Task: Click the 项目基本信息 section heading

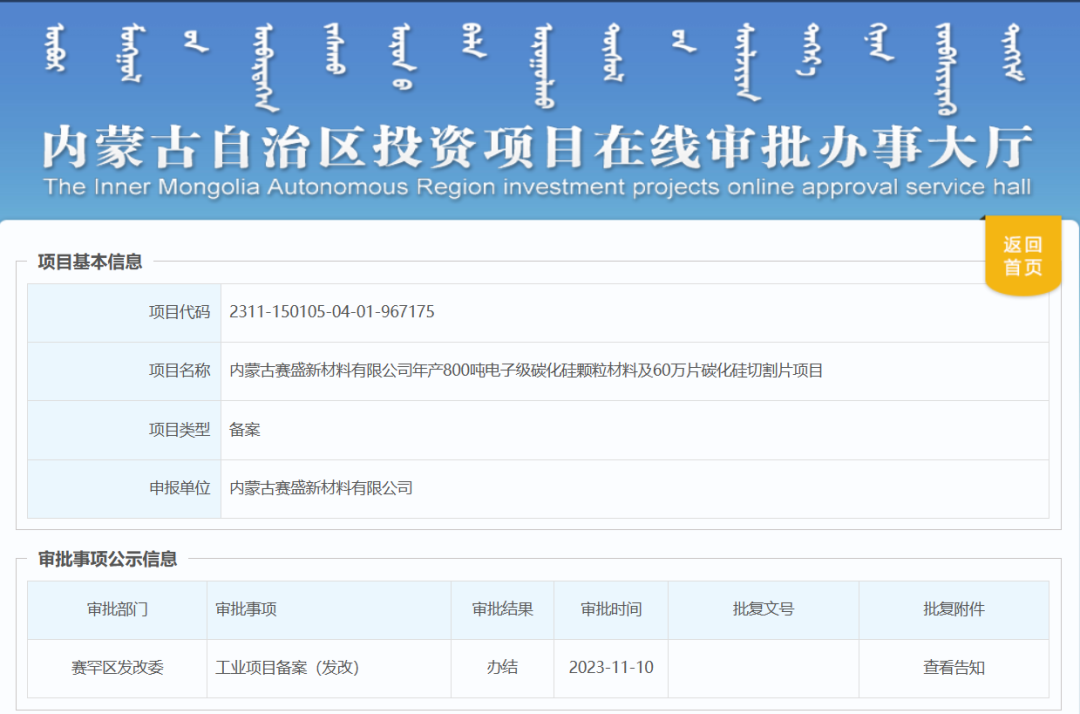Action: (x=90, y=262)
